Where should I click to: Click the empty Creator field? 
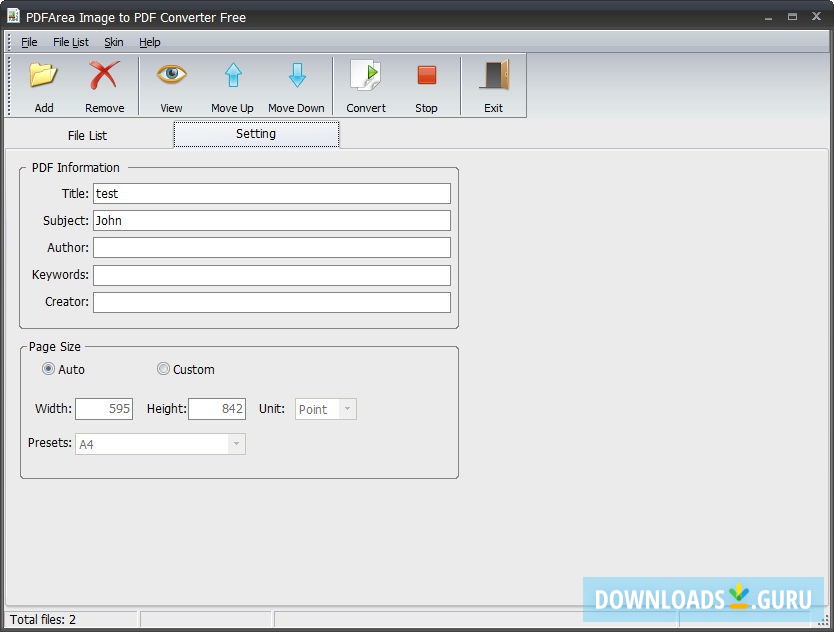(x=272, y=302)
